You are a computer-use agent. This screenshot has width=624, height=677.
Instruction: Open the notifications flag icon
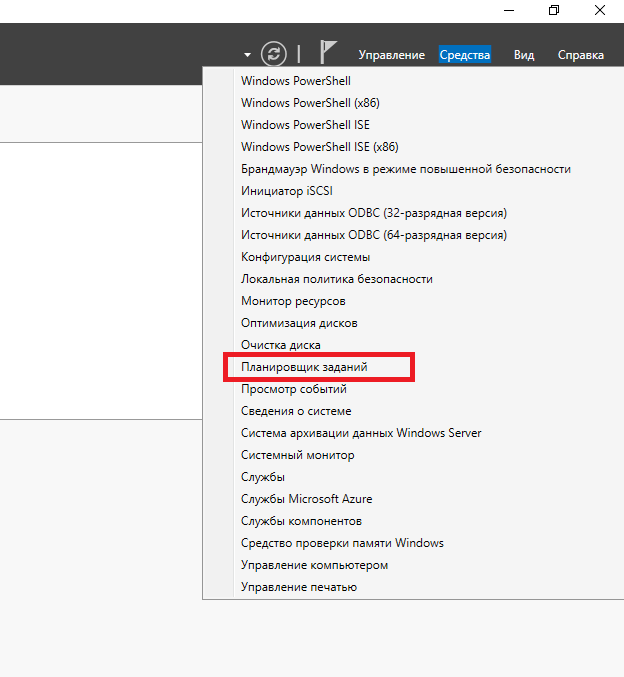(x=328, y=53)
